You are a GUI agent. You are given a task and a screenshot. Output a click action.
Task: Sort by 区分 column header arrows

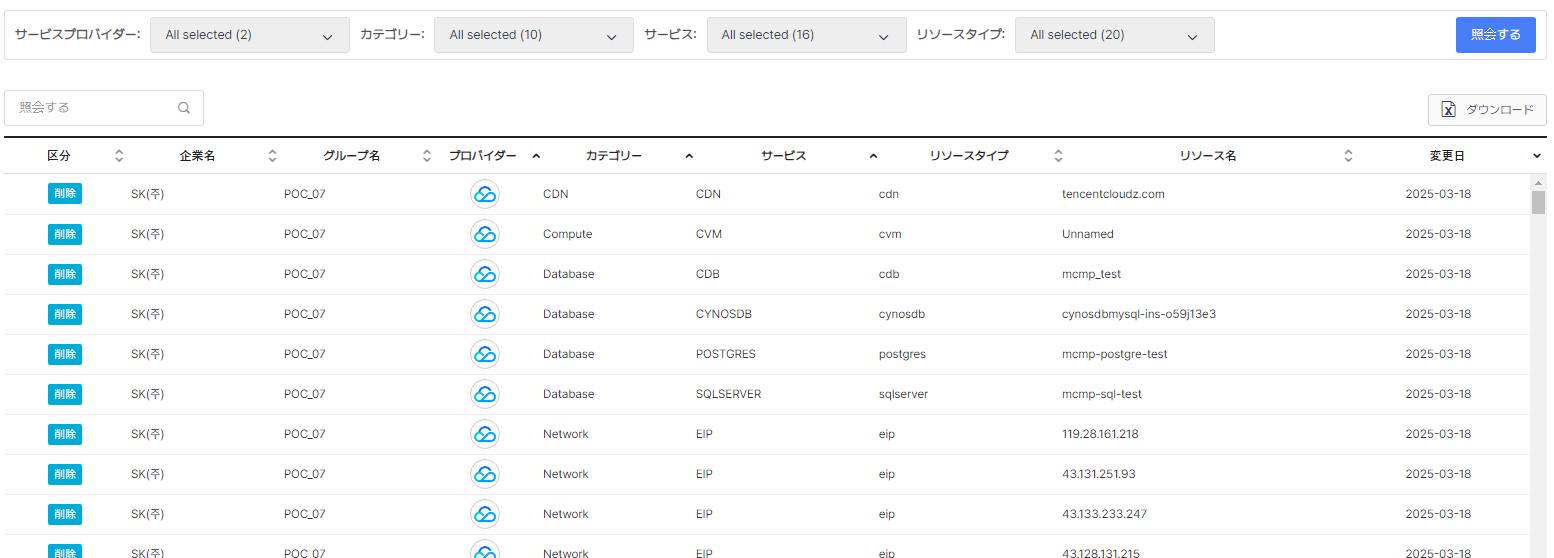coord(120,156)
